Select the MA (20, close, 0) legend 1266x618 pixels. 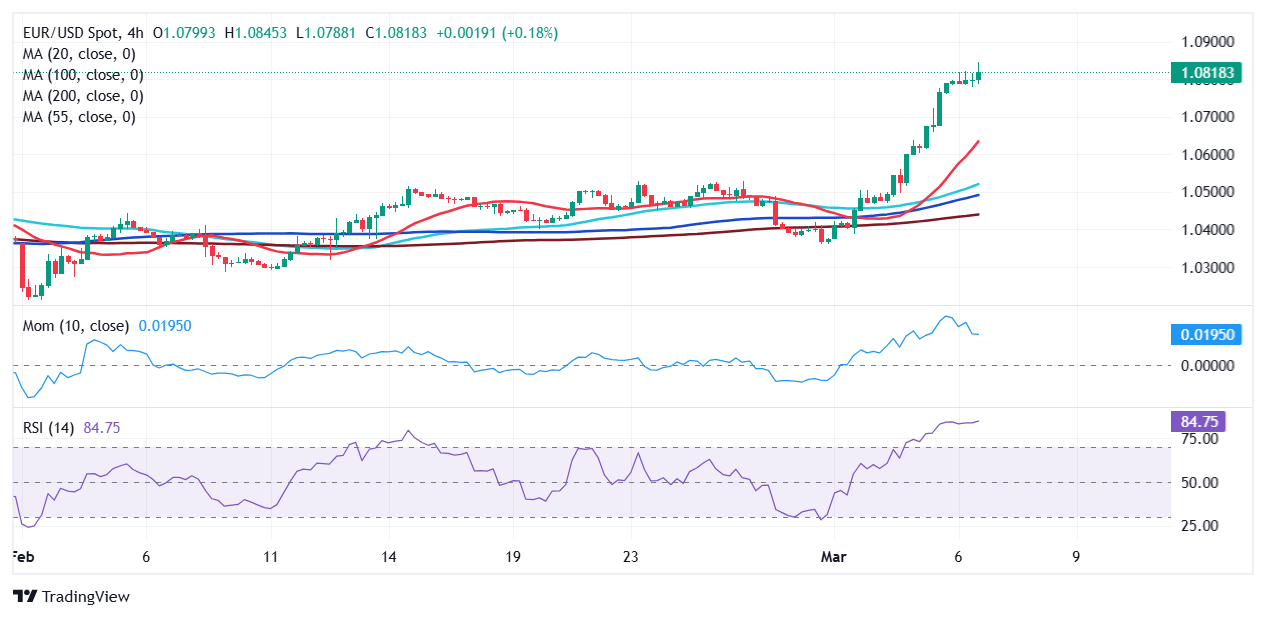tap(79, 54)
